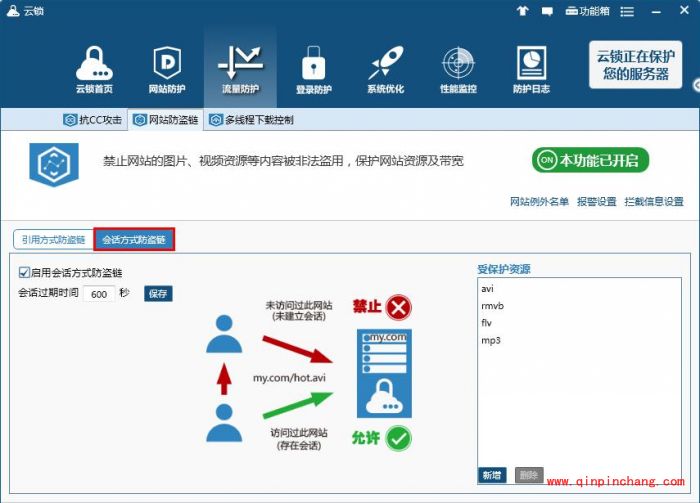Open the 功能箱 toolbox
700x503 pixels.
pos(587,11)
